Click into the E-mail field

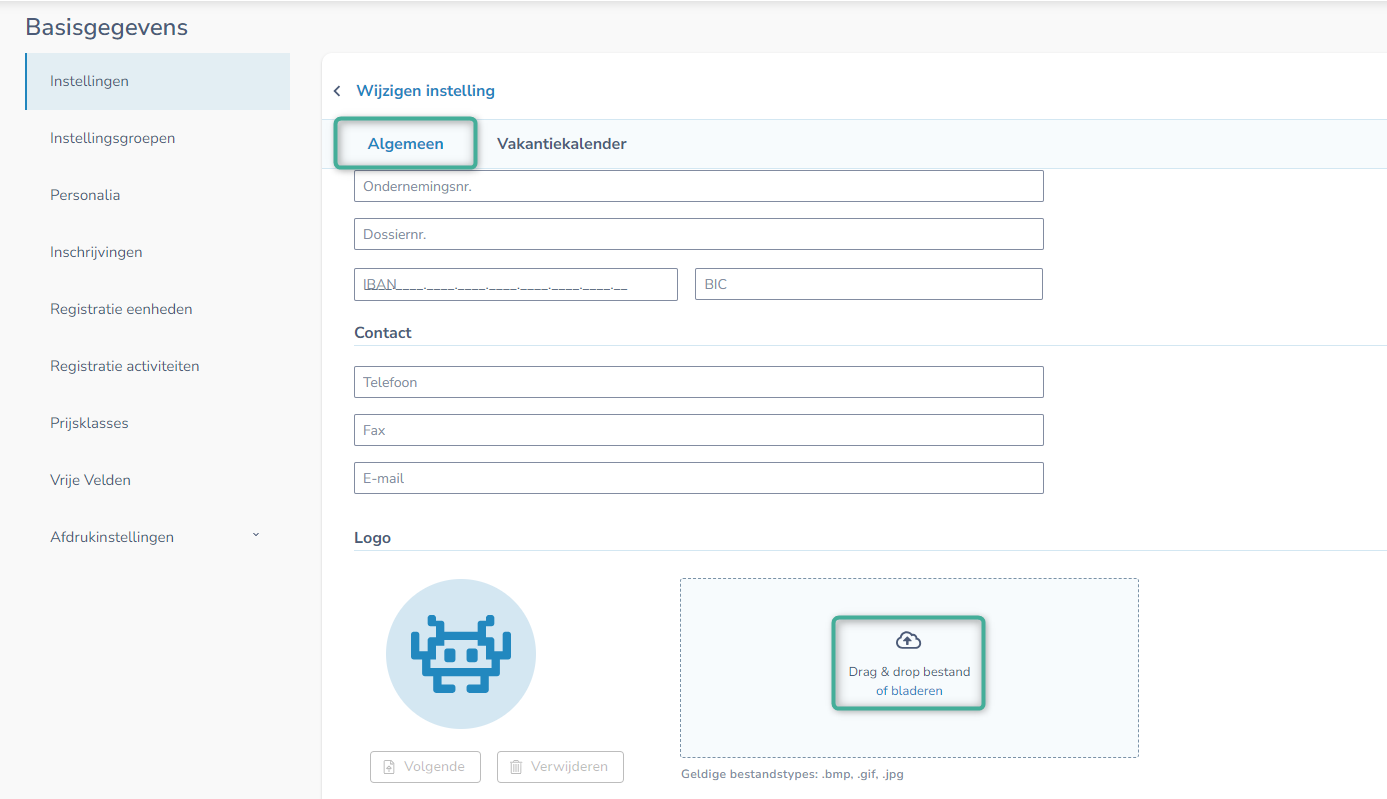pos(698,478)
